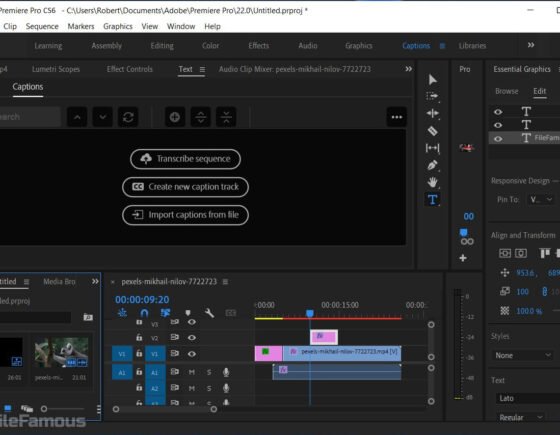Toggle visibility of the FileFam text layer

click(x=498, y=139)
